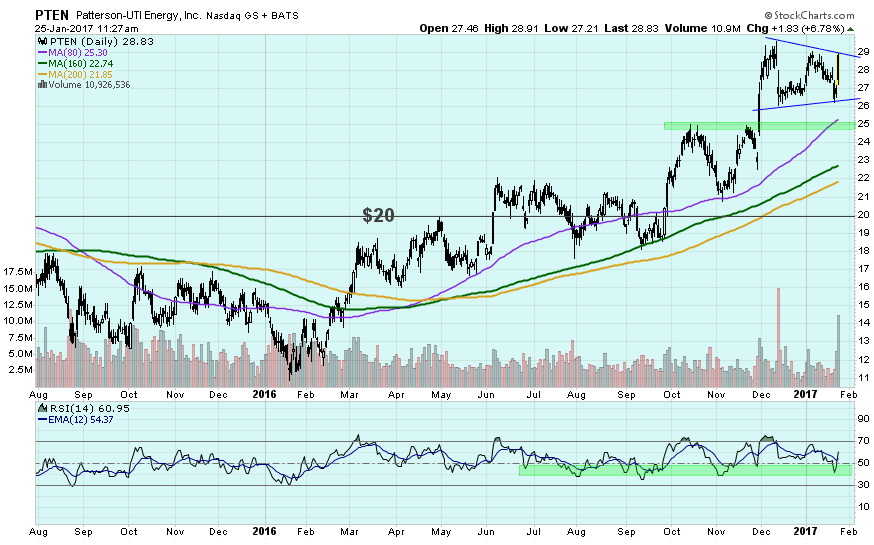The image size is (874, 545).
Task: Click the $20 price level annotation
Action: (378, 215)
